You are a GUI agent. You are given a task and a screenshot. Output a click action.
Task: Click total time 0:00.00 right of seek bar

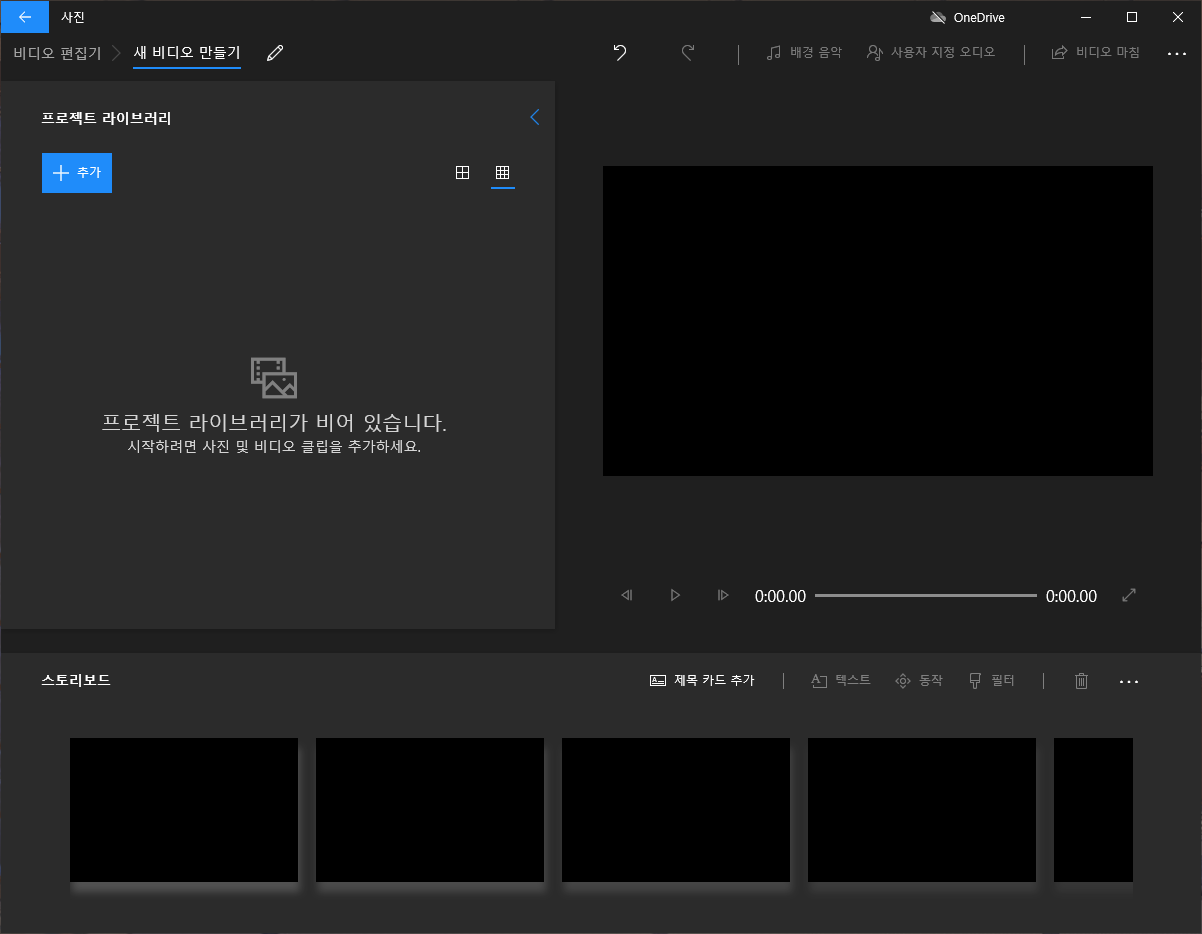coord(1071,596)
